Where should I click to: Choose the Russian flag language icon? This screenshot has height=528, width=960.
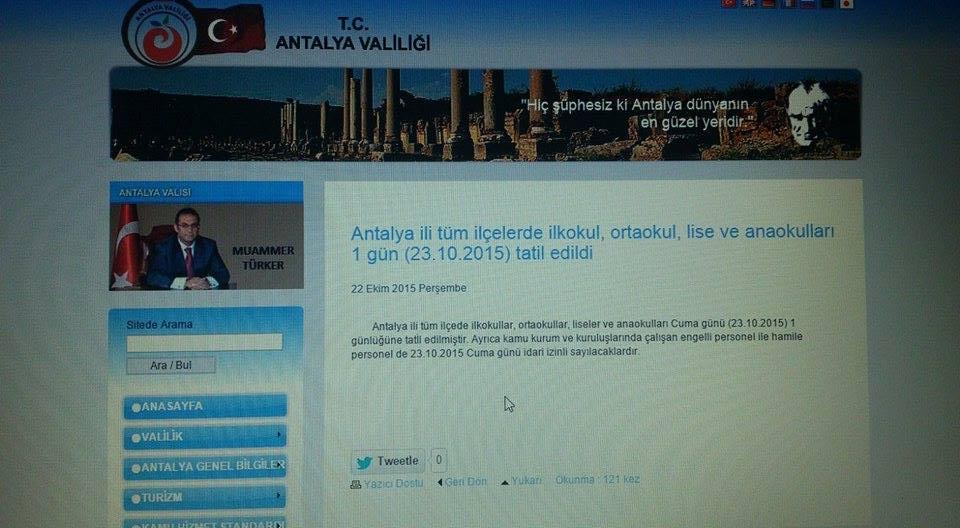point(808,4)
